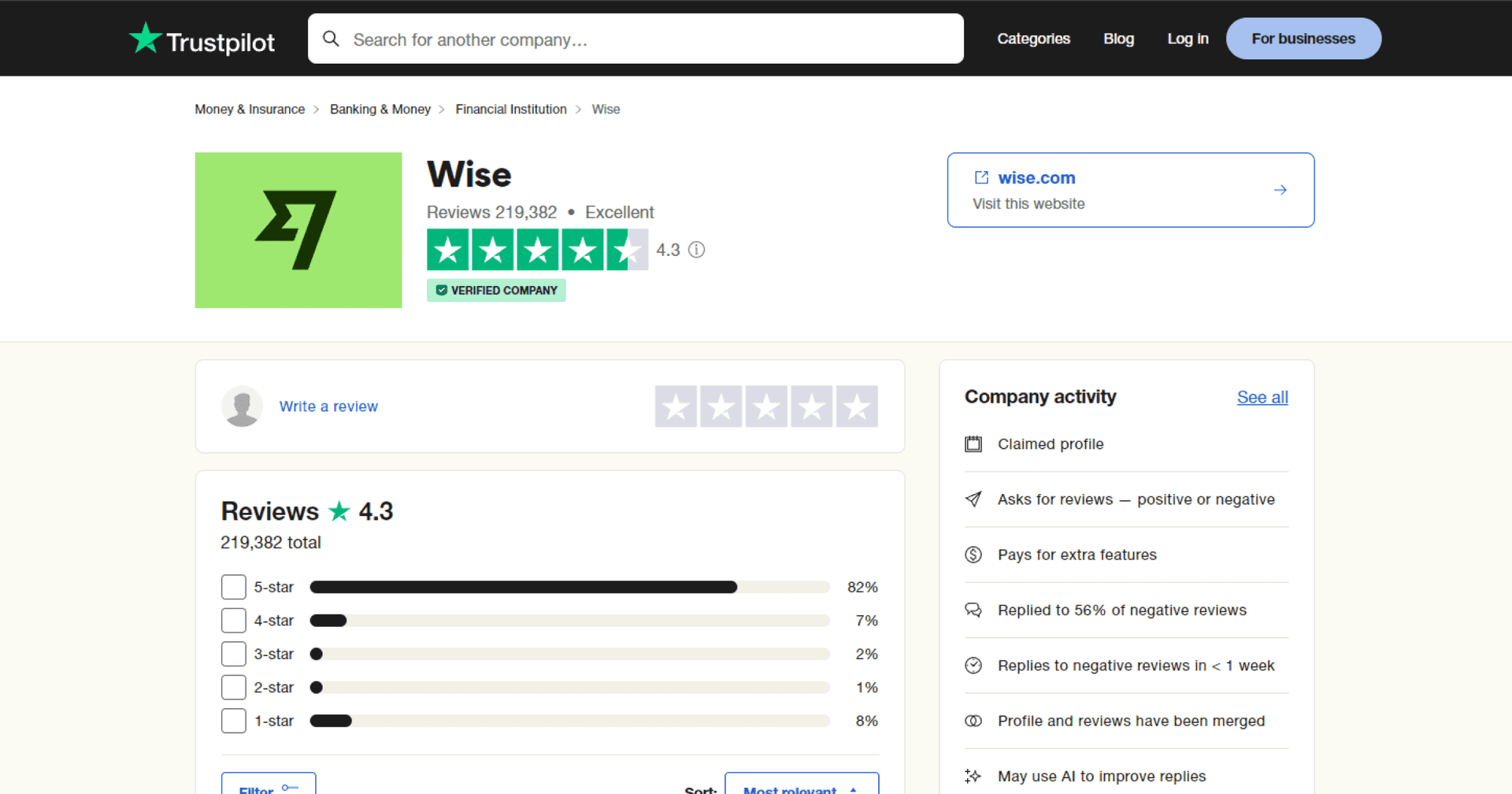This screenshot has height=794, width=1512.
Task: Enable the 5-star reviews filter
Action: point(233,586)
